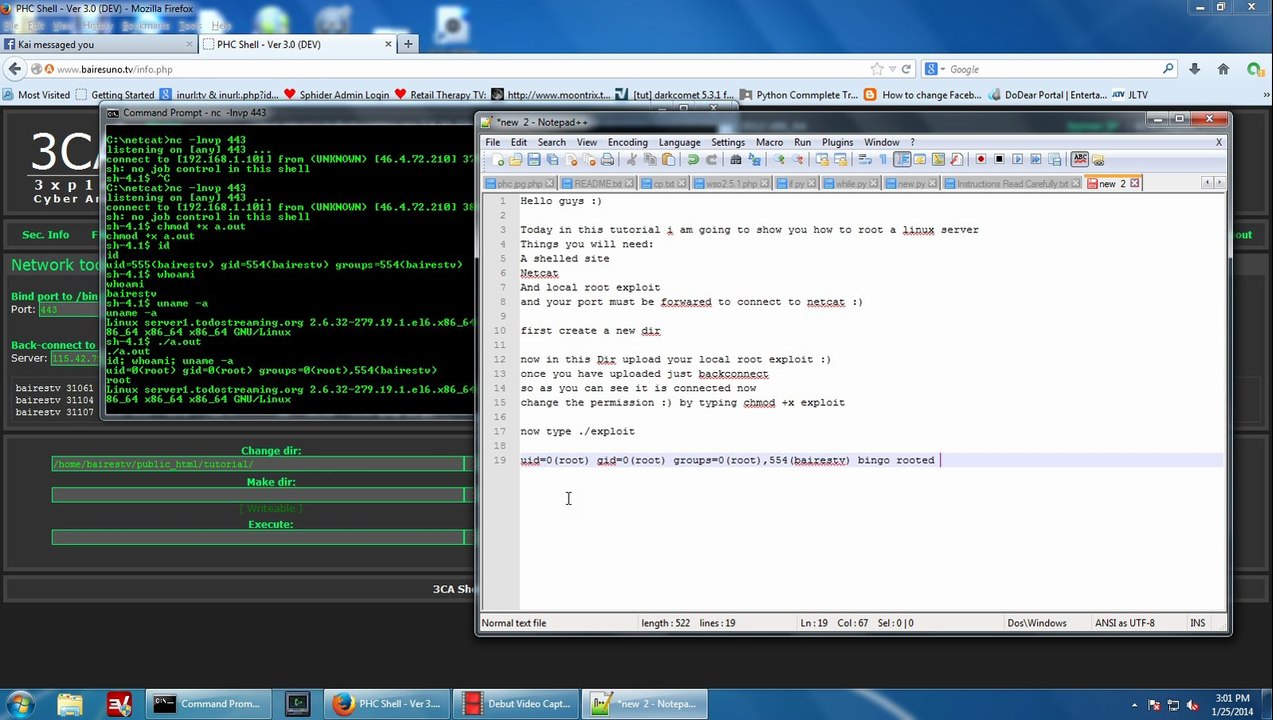The height and width of the screenshot is (720, 1273).
Task: Open the Search menu in Notepad++
Action: click(x=551, y=142)
